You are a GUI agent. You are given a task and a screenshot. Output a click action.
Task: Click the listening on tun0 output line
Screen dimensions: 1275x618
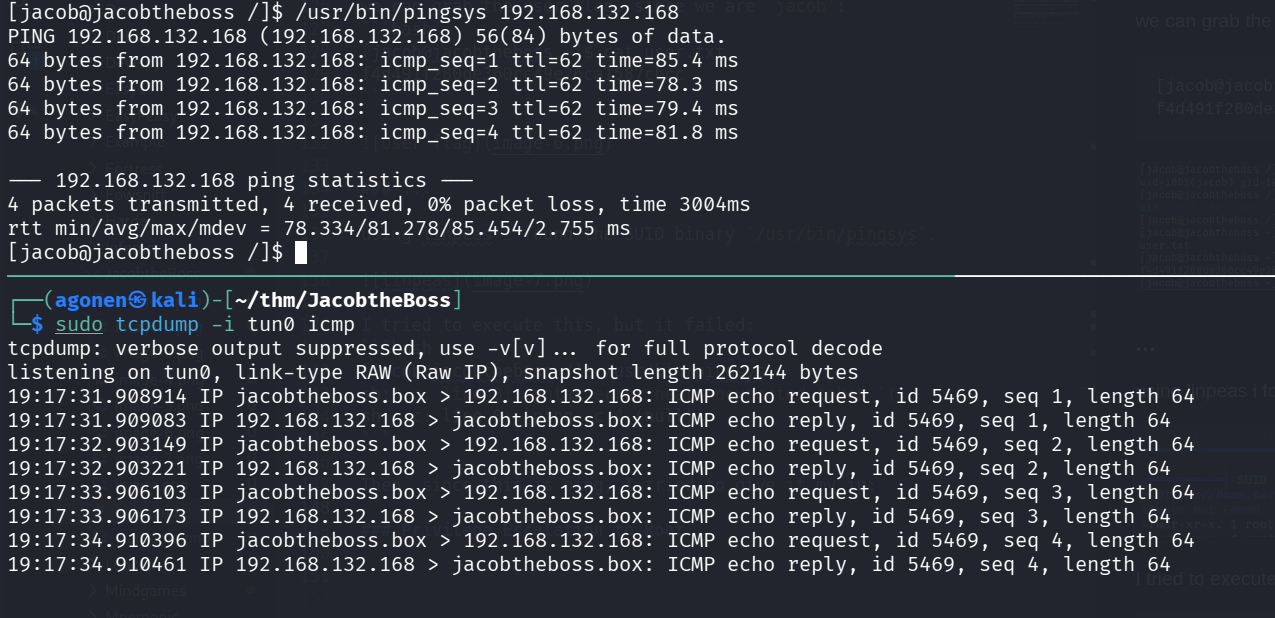point(432,372)
